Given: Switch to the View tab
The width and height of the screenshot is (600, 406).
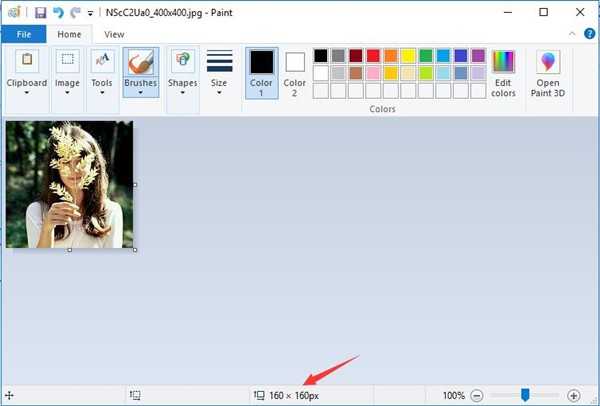Looking at the screenshot, I should click(x=114, y=34).
